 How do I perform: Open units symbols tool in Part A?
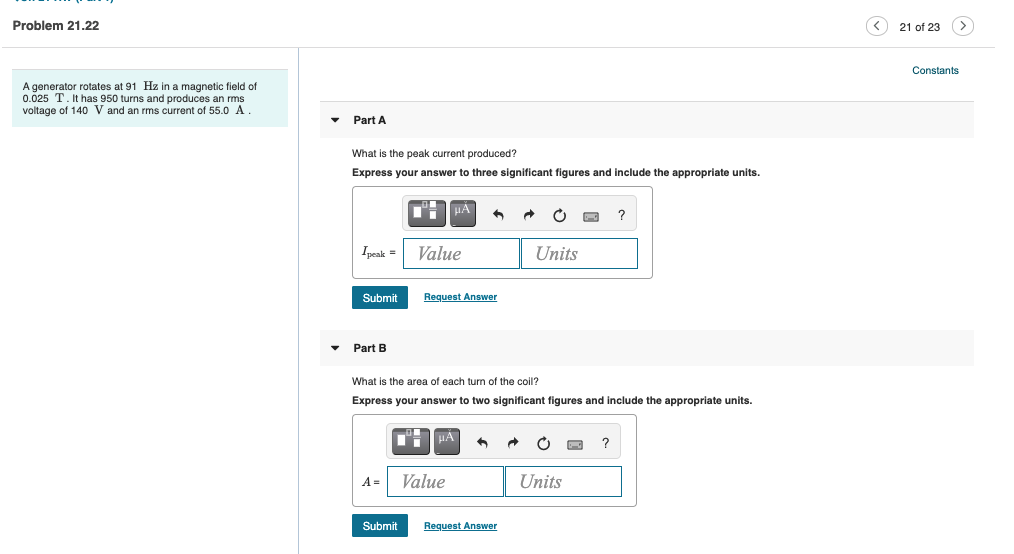tap(462, 213)
